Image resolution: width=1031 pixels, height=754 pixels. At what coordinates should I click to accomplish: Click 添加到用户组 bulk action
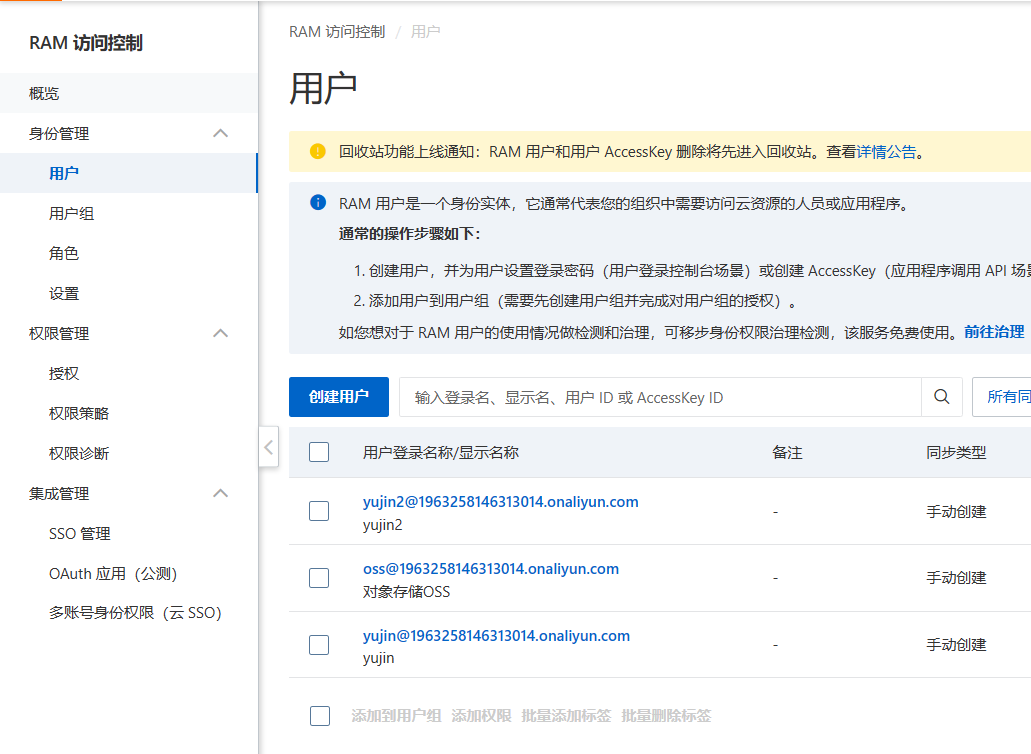tap(396, 716)
